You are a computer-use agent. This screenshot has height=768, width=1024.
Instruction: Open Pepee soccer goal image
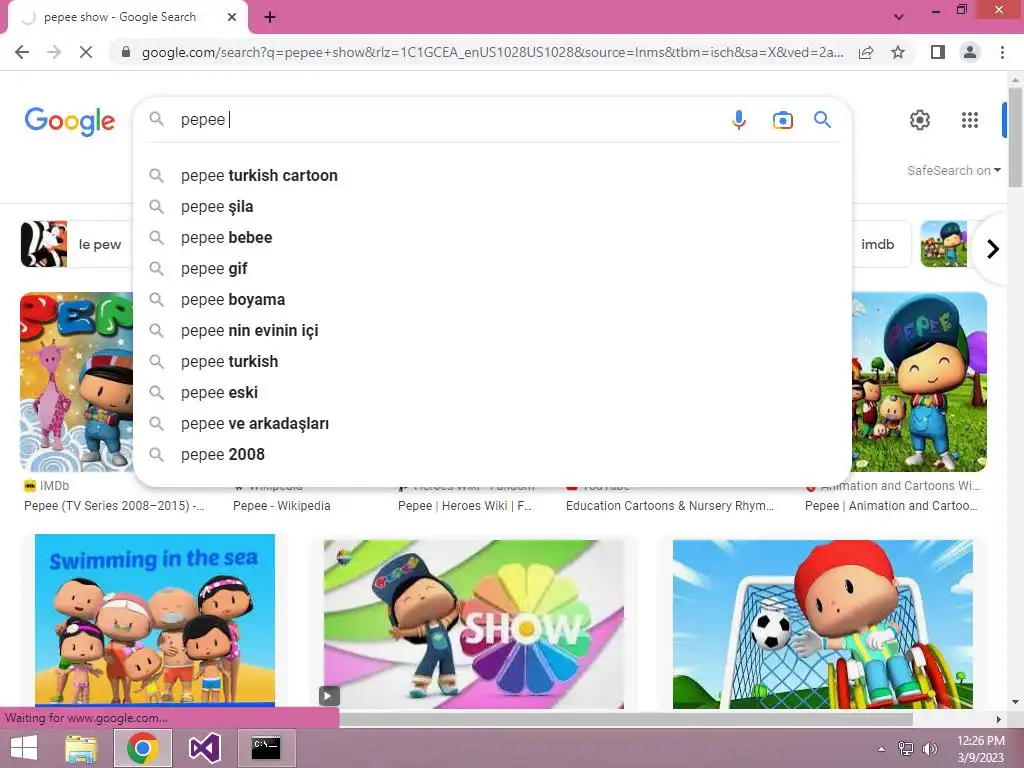coord(822,624)
